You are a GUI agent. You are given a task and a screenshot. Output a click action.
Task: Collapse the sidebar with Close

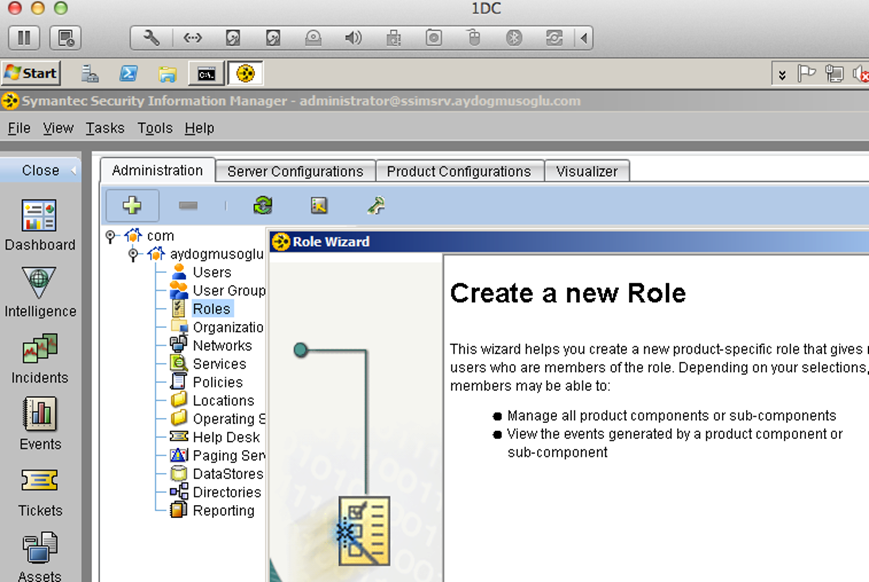coord(40,170)
